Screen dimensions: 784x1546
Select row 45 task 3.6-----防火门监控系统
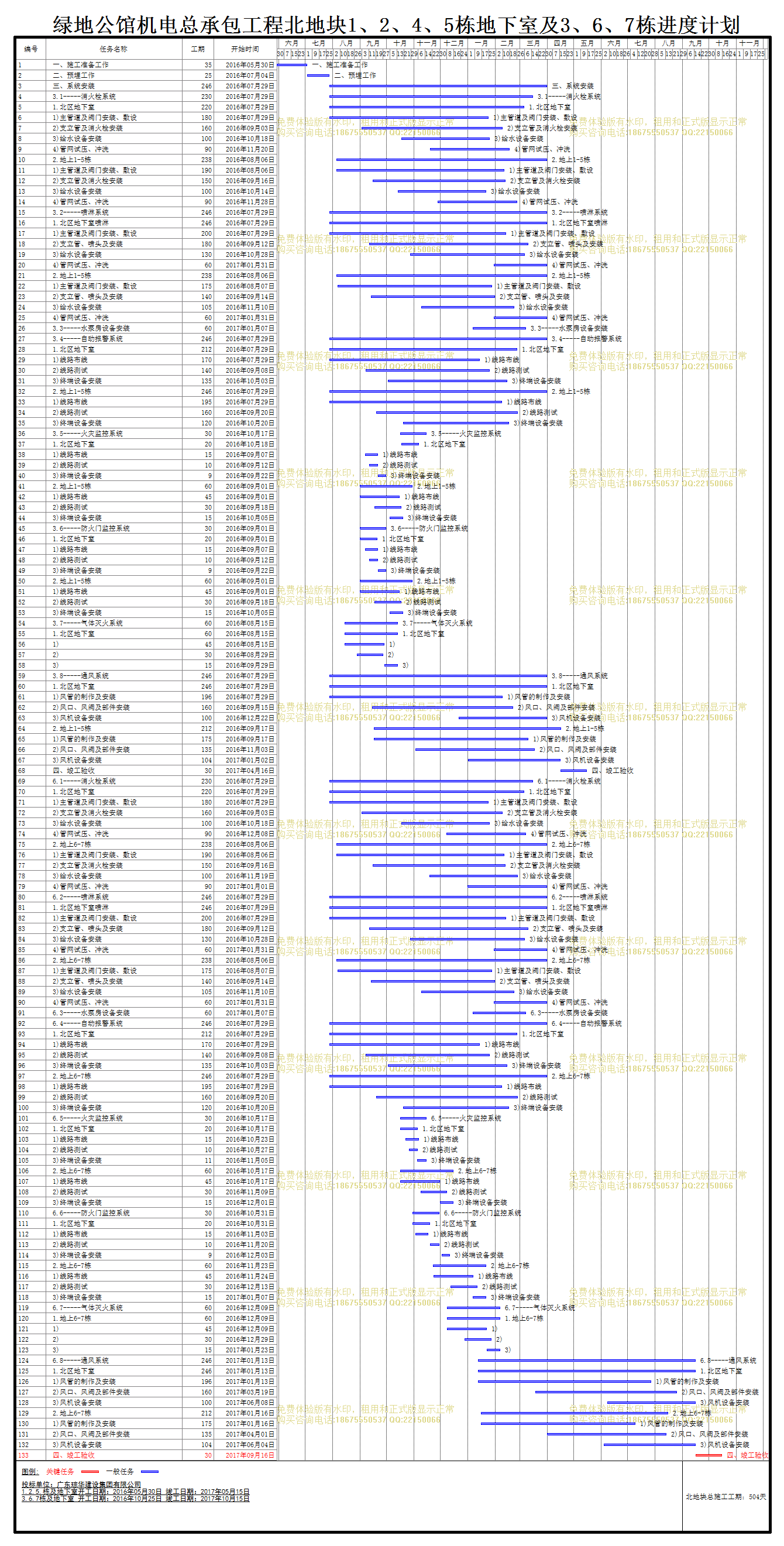pos(92,529)
